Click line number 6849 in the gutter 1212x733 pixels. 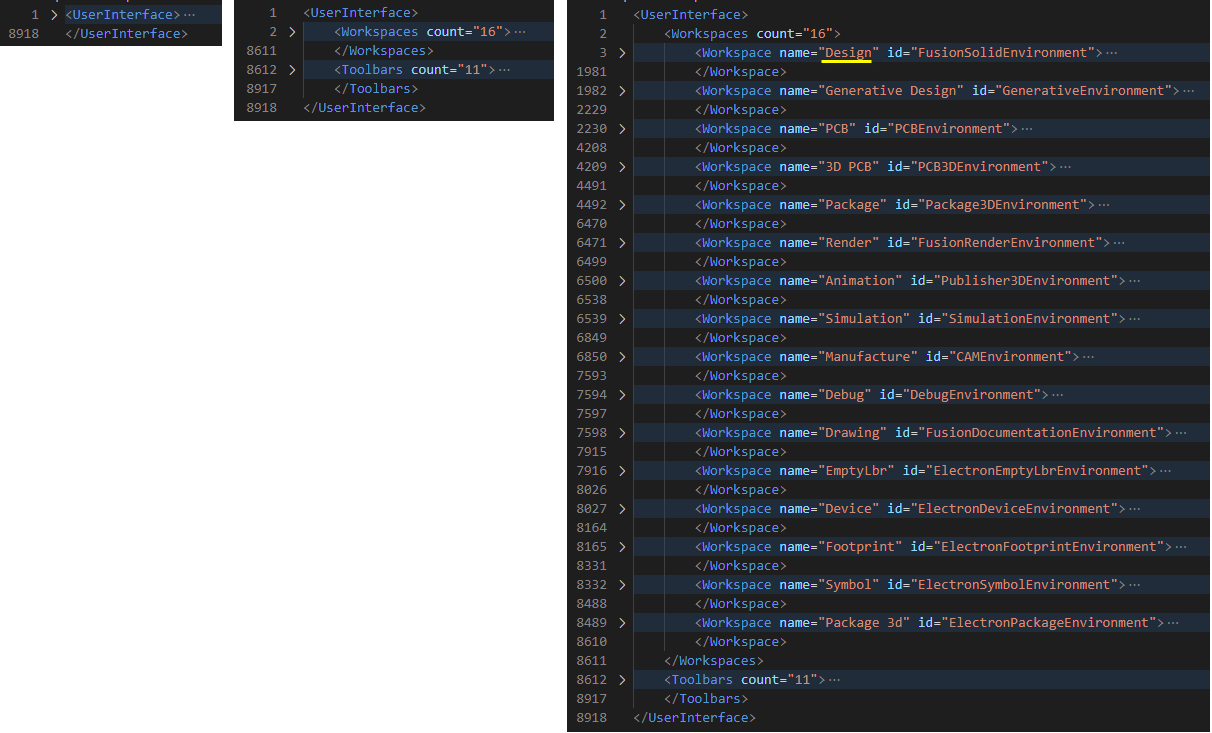point(592,338)
